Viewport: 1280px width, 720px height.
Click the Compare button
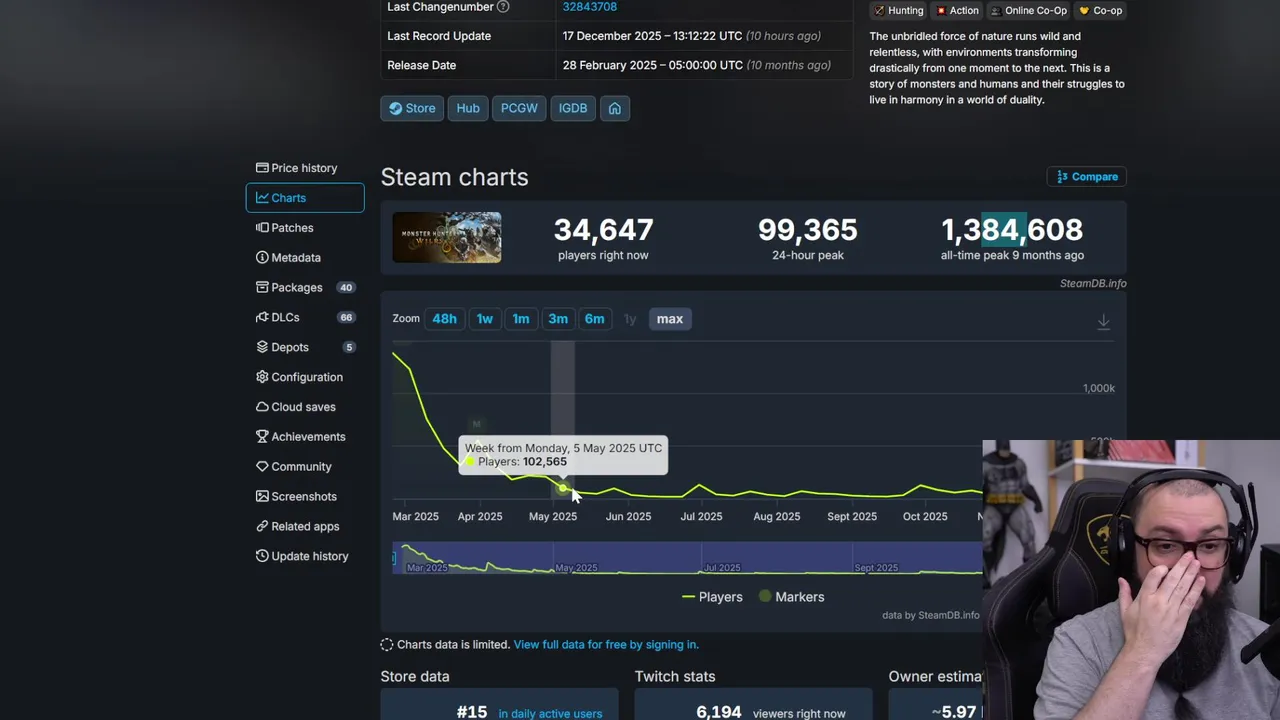(1087, 177)
